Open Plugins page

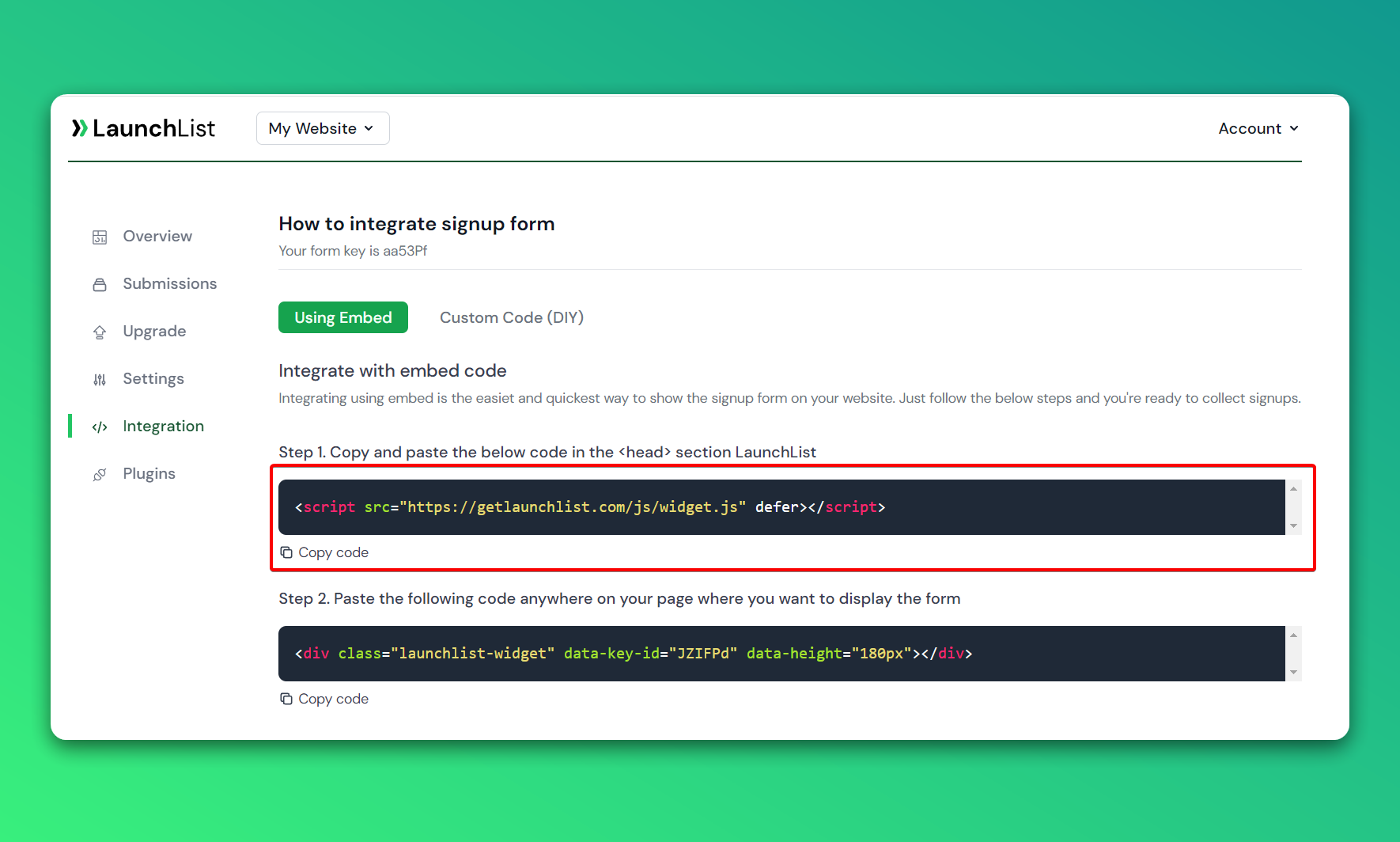coord(149,473)
